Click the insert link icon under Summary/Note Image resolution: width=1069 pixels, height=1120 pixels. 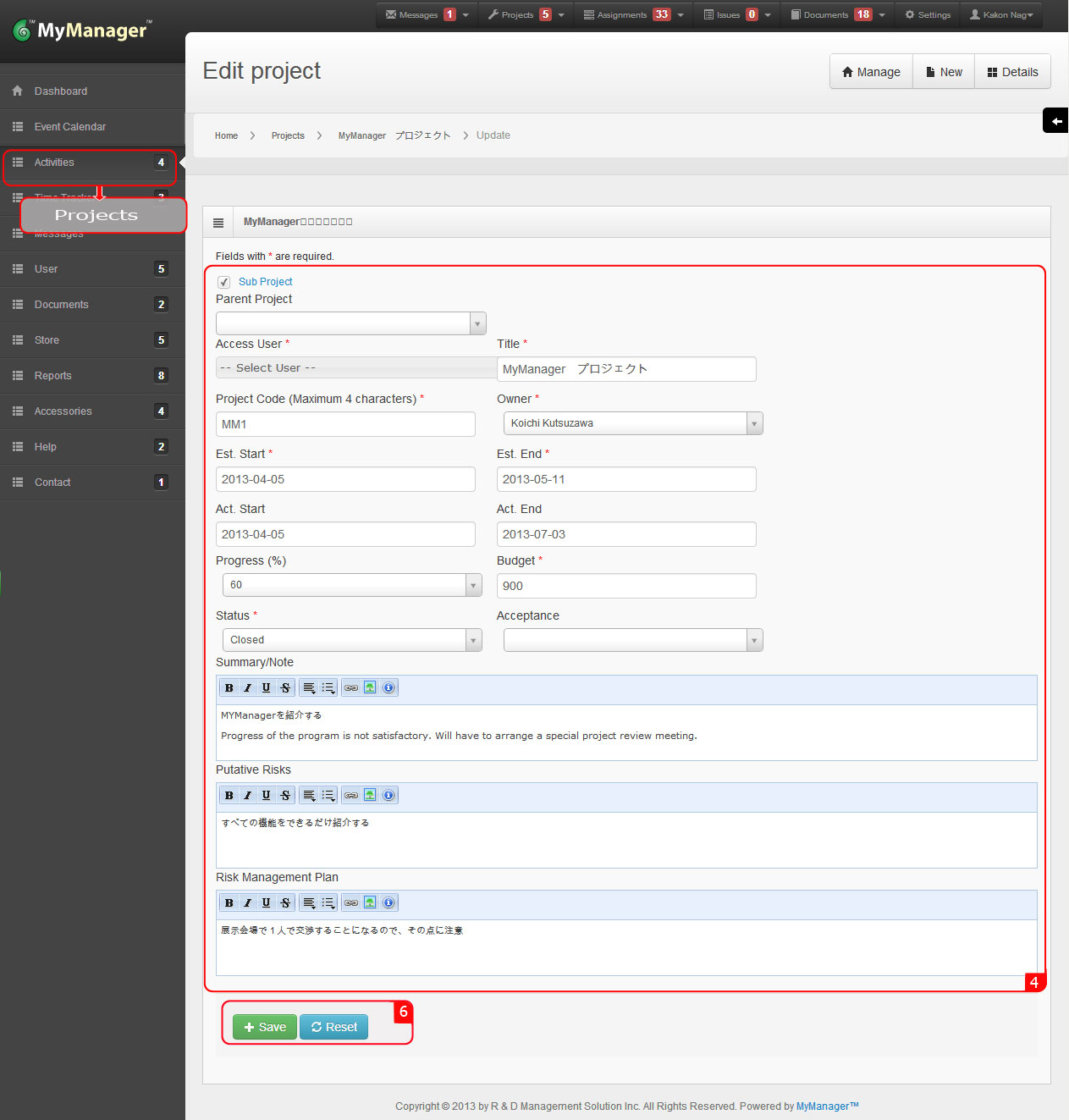tap(351, 687)
